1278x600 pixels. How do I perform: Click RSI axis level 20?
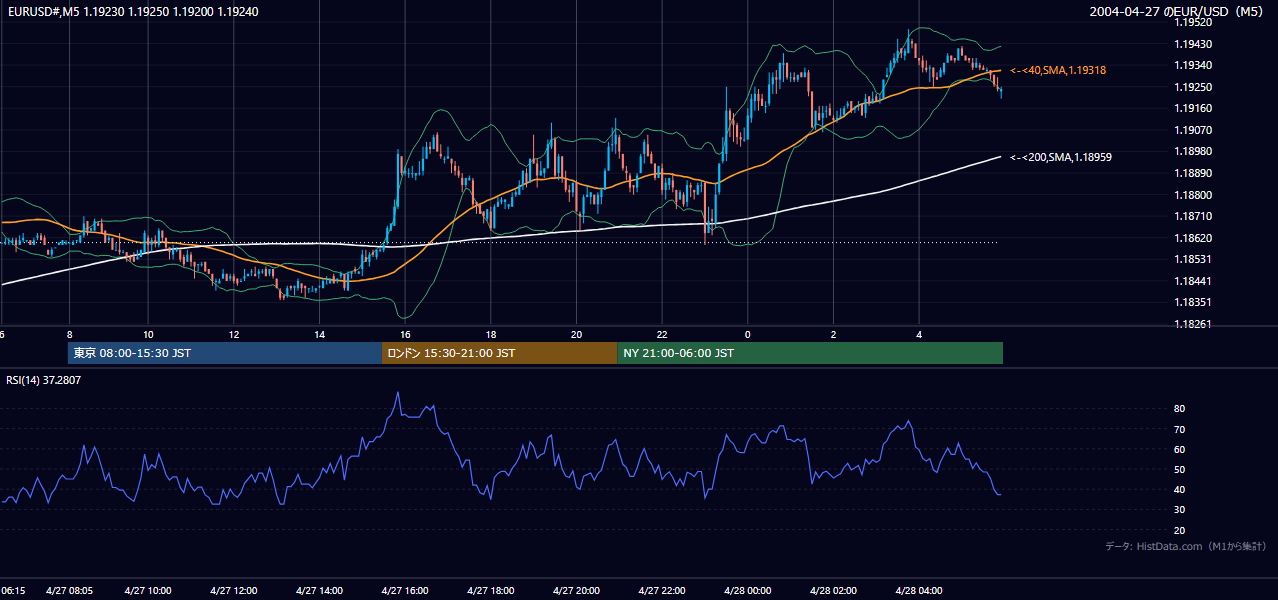[x=1180, y=530]
